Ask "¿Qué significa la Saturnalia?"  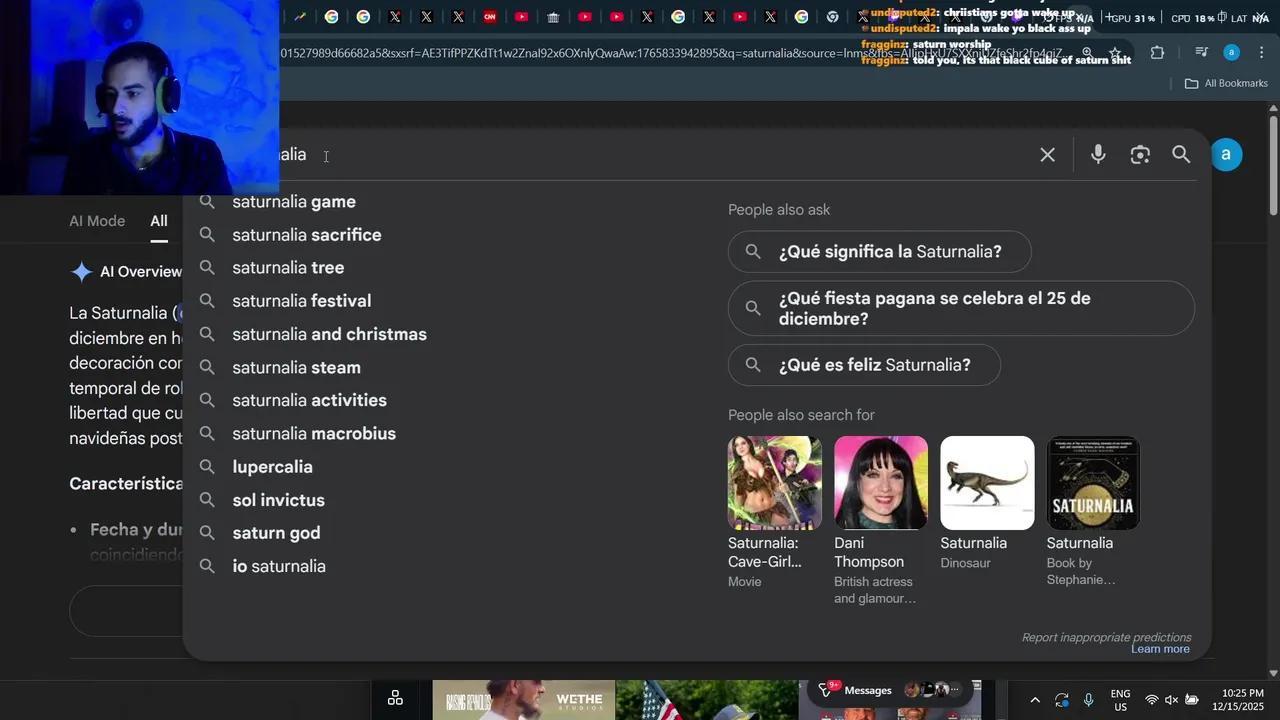tap(880, 252)
